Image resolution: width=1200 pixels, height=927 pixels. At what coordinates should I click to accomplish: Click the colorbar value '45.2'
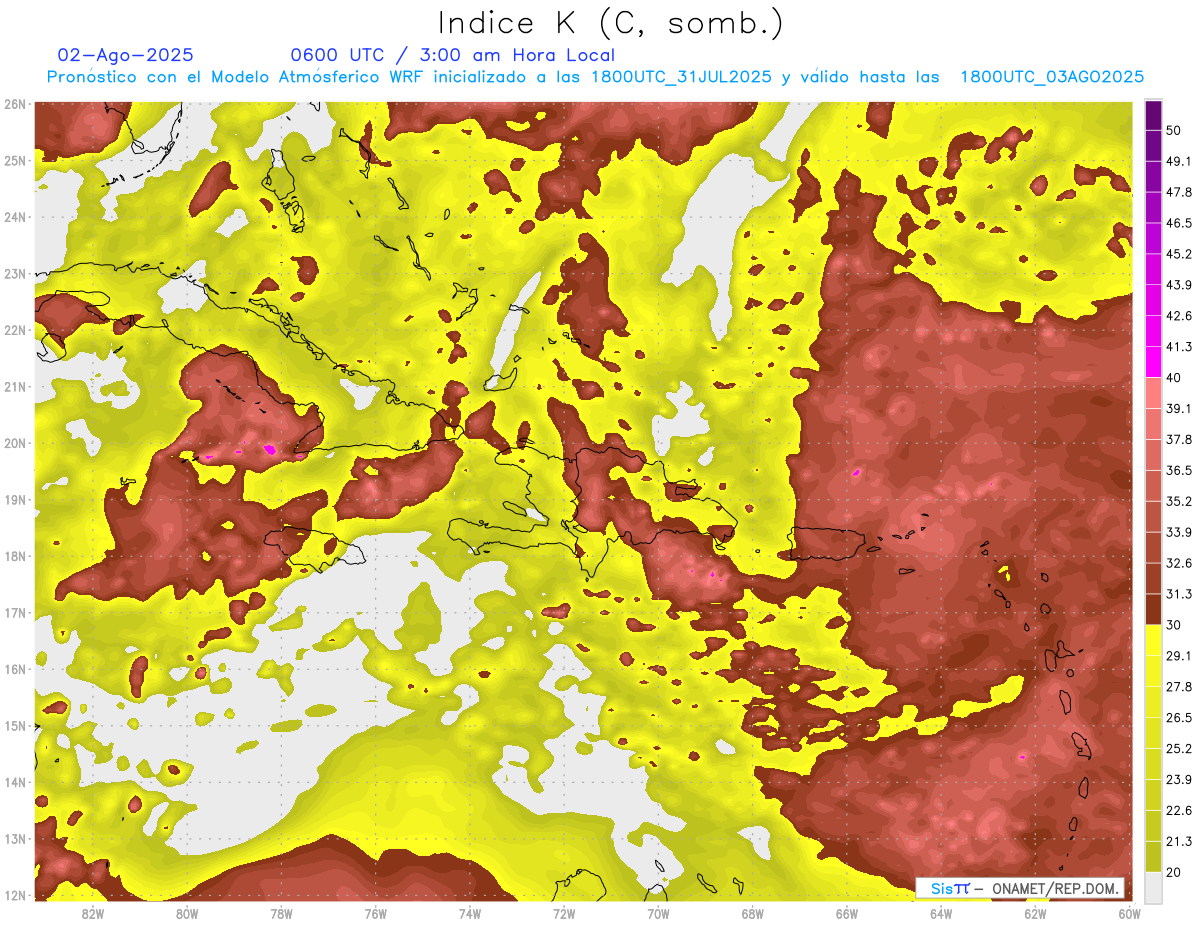click(x=1179, y=255)
